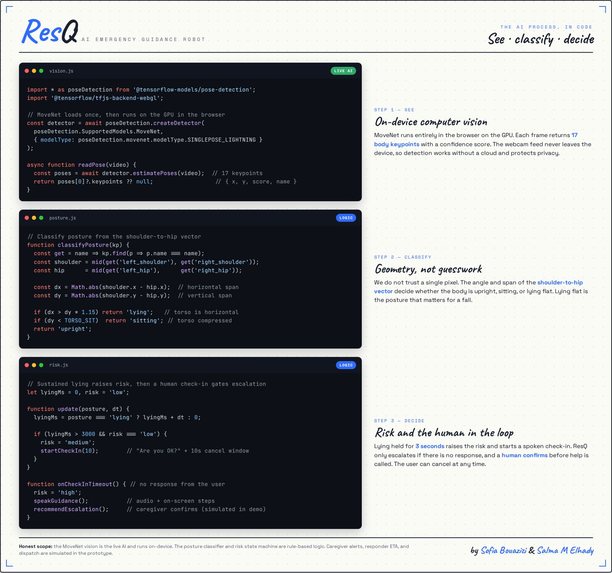Click the "risk = 'high';" code line
Image resolution: width=612 pixels, height=573 pixels.
pyautogui.click(x=57, y=493)
